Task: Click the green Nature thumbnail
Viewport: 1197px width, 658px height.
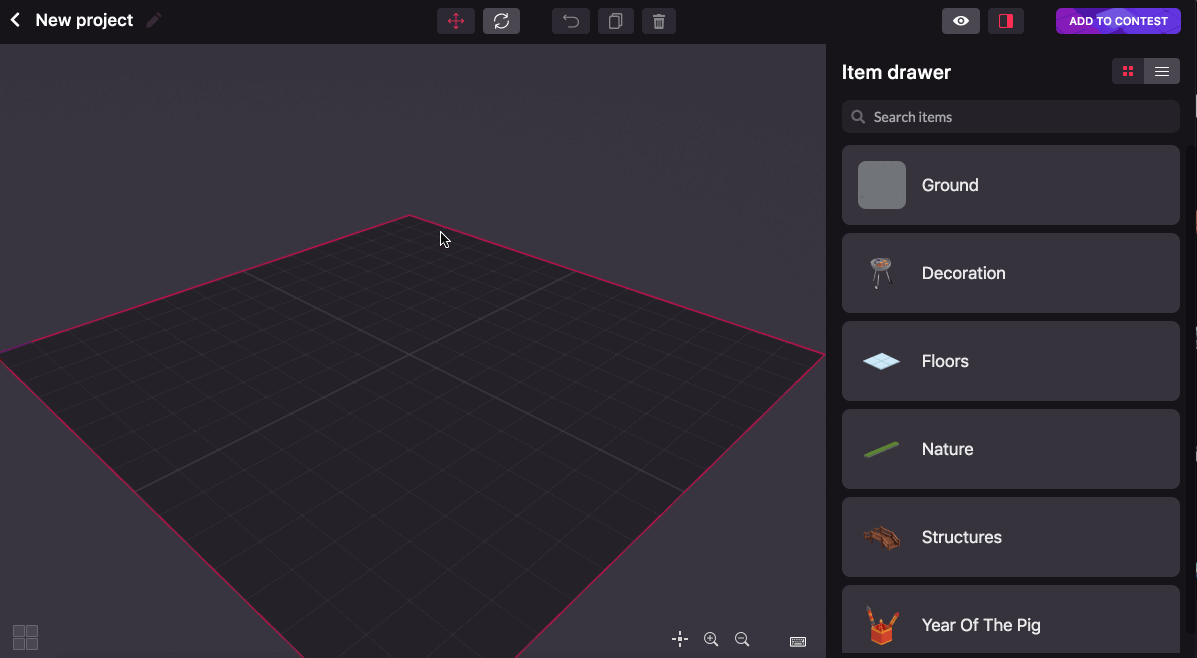Action: coord(882,450)
